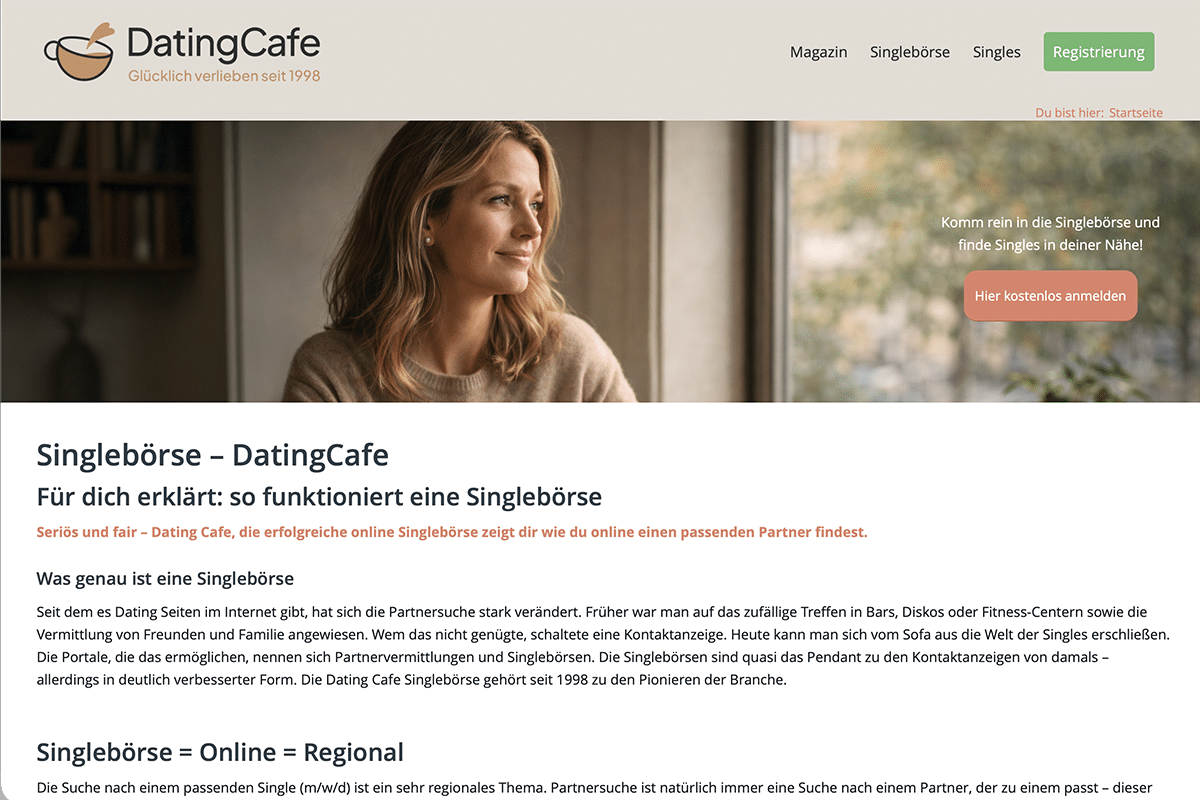Go to the Singles navigation item
The image size is (1200, 800).
[x=997, y=52]
